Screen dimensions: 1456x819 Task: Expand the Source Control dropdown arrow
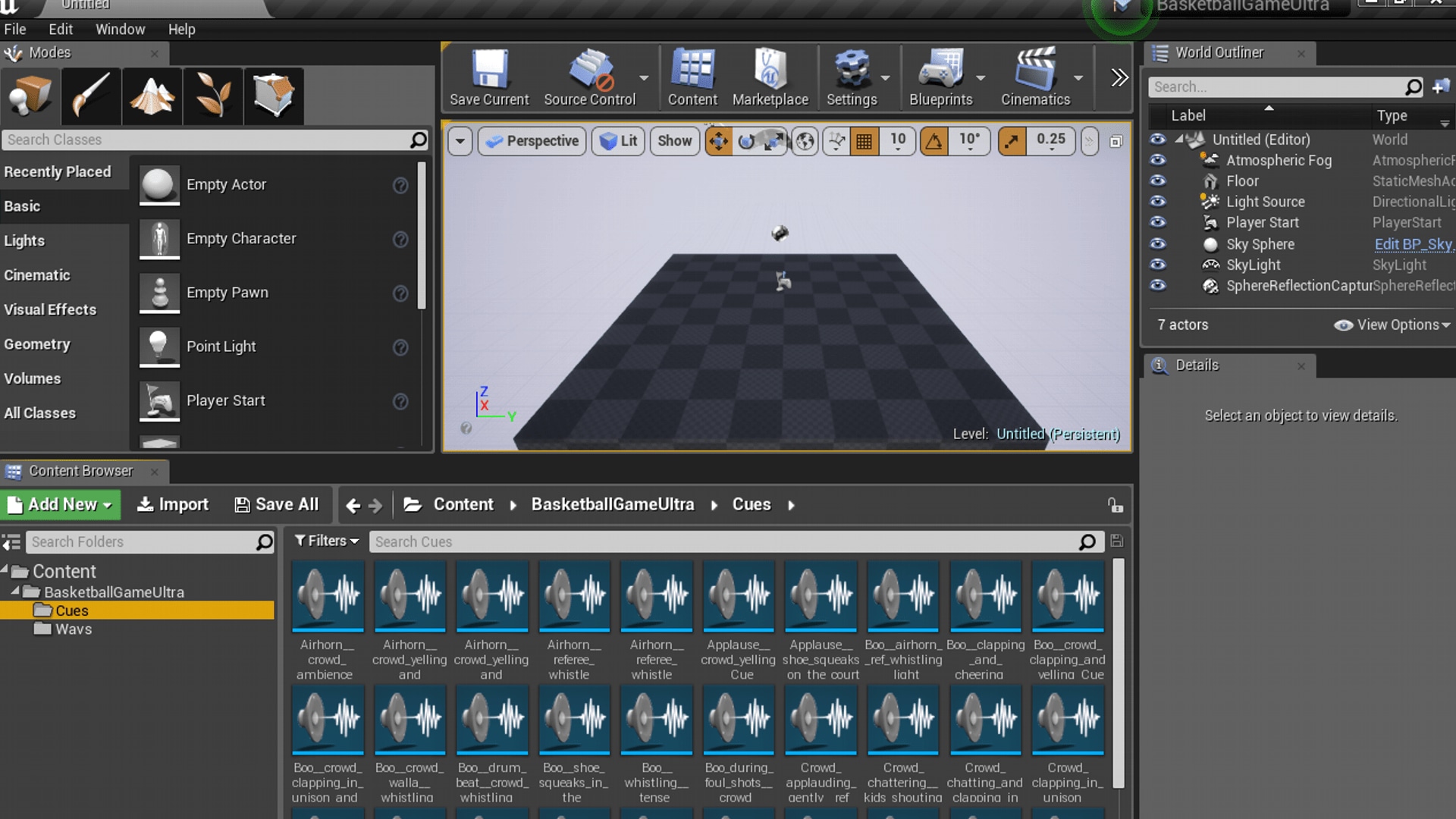coord(644,78)
